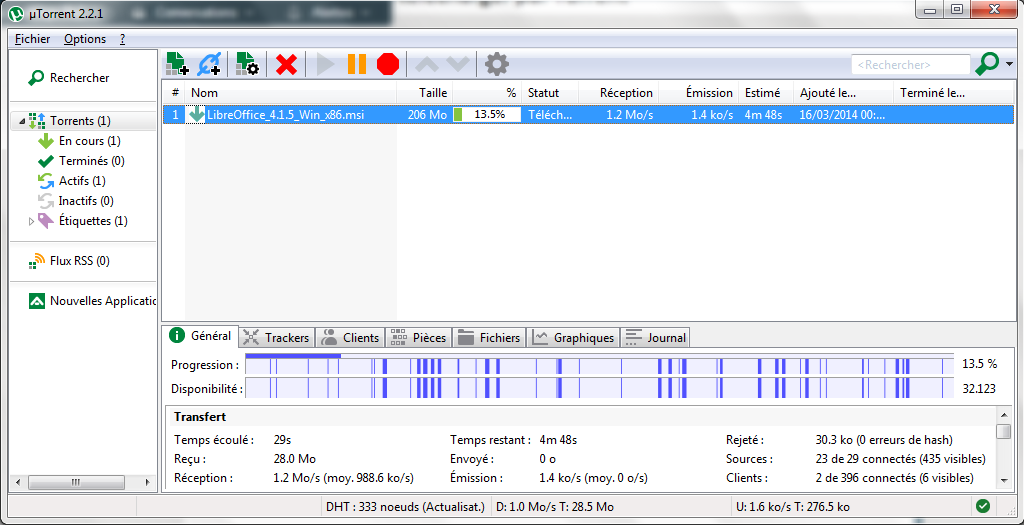The height and width of the screenshot is (525, 1024).
Task: Select Torrents (1) category
Action: pyautogui.click(x=80, y=121)
